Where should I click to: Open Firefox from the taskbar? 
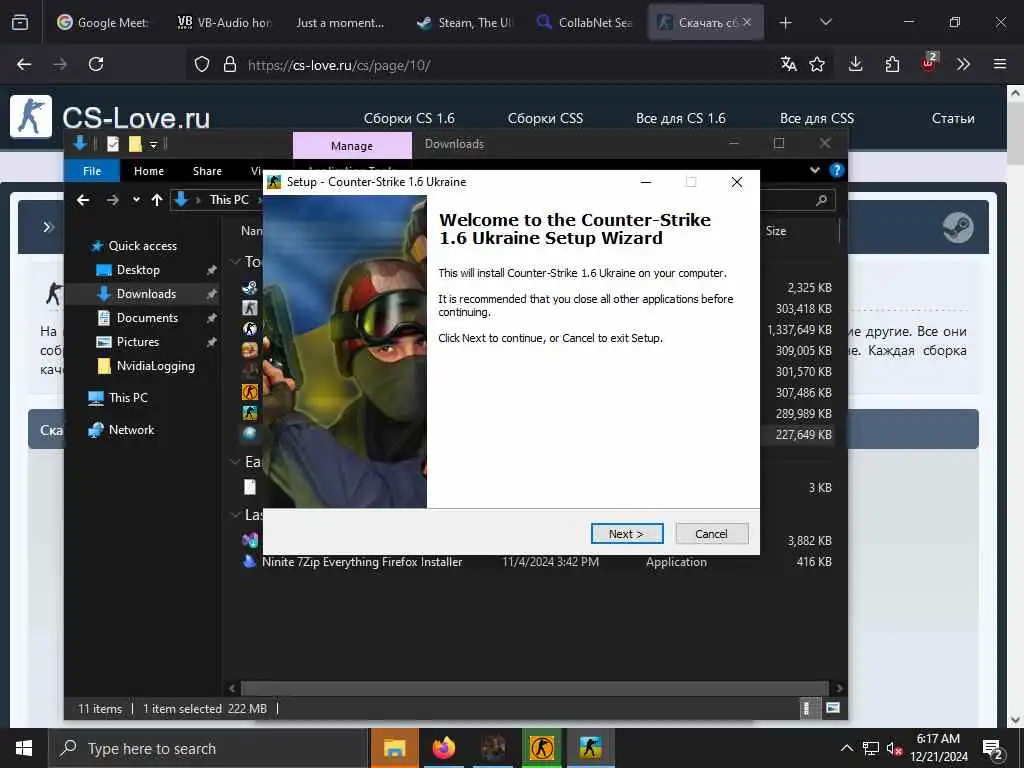pos(443,748)
